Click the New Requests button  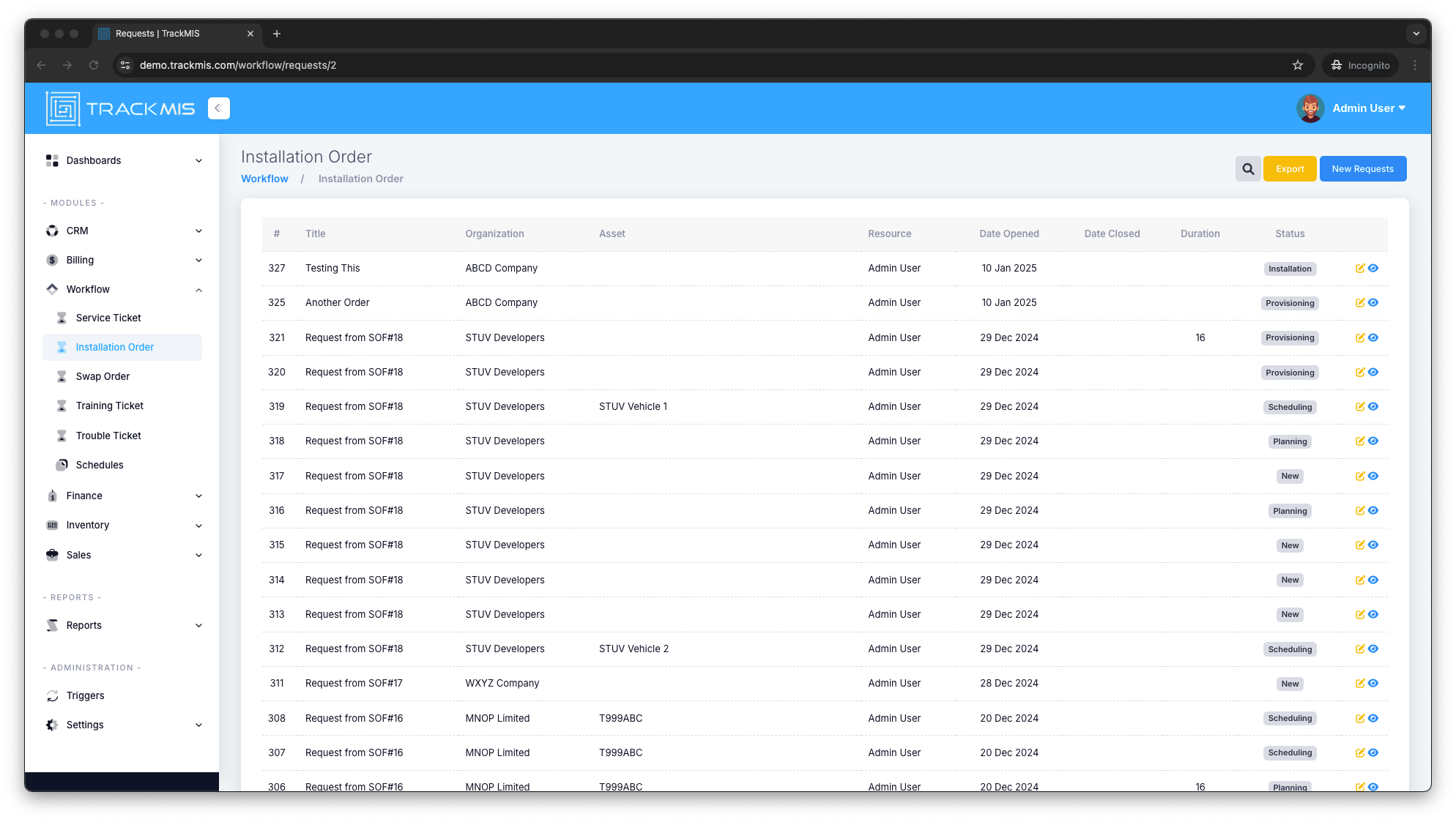pos(1363,169)
